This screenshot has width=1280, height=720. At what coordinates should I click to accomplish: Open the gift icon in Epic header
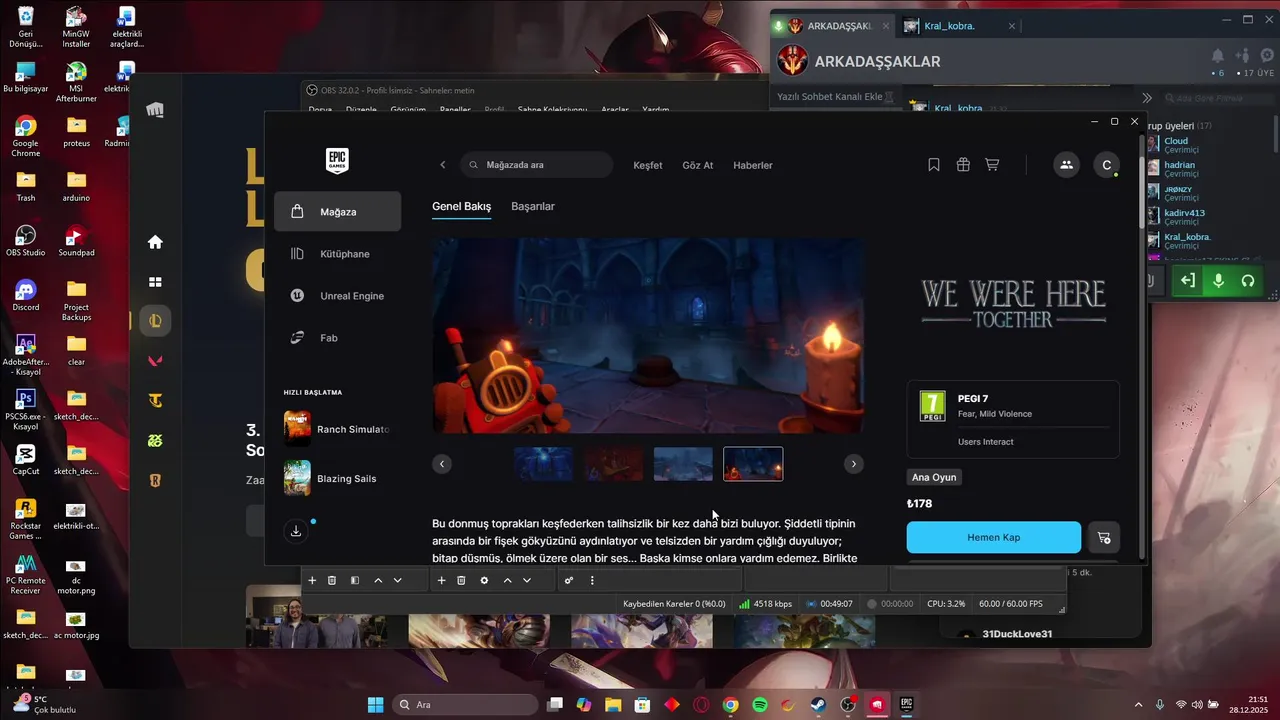click(x=963, y=165)
